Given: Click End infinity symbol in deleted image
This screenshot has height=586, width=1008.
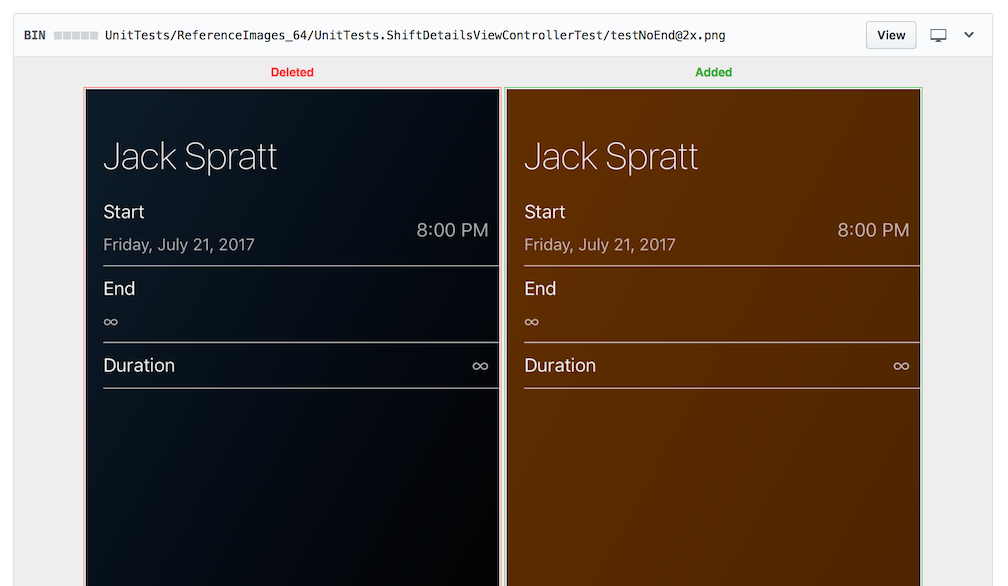Looking at the screenshot, I should point(111,322).
